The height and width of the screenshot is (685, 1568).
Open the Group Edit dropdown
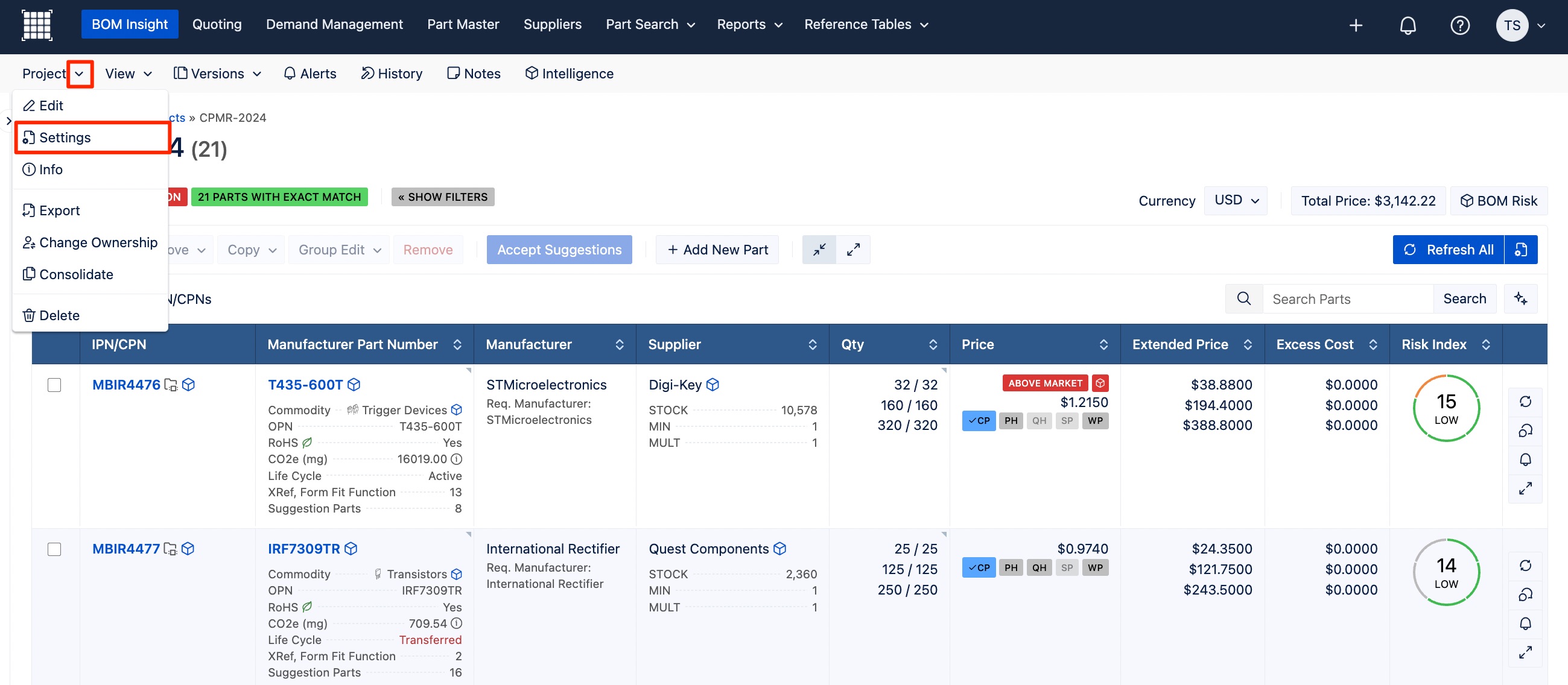(340, 250)
